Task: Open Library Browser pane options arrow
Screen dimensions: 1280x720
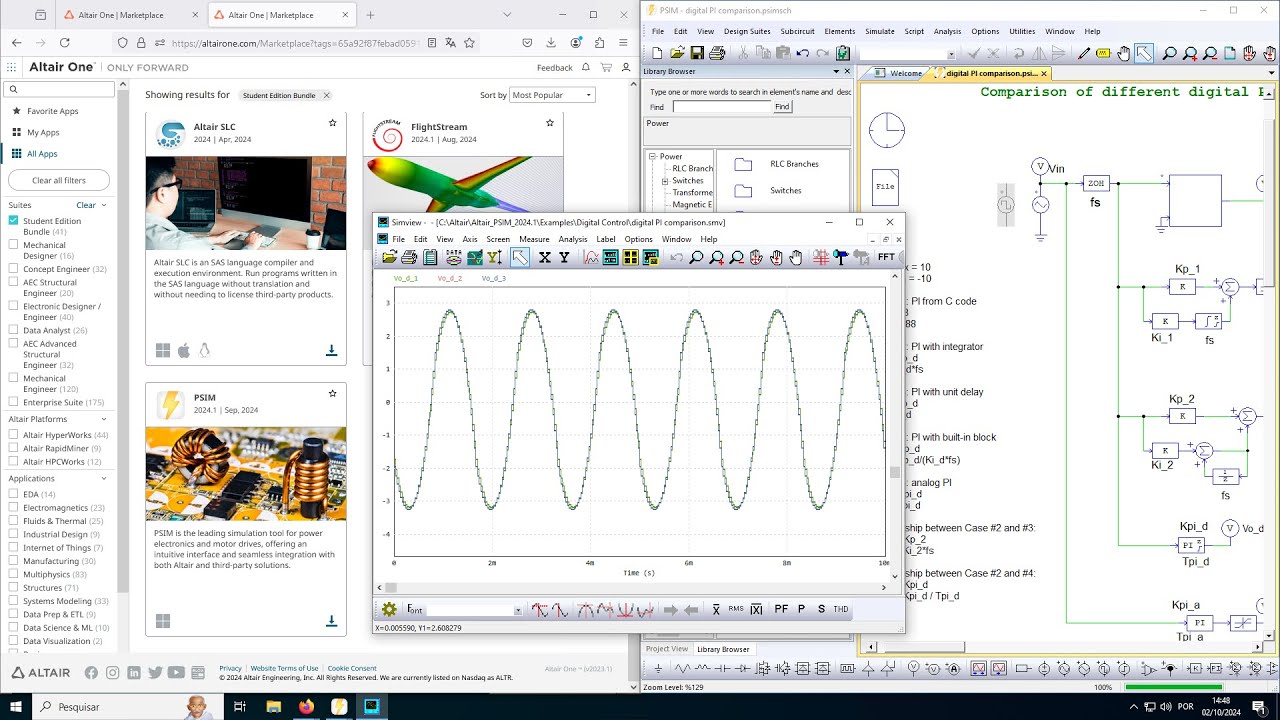Action: tap(836, 71)
